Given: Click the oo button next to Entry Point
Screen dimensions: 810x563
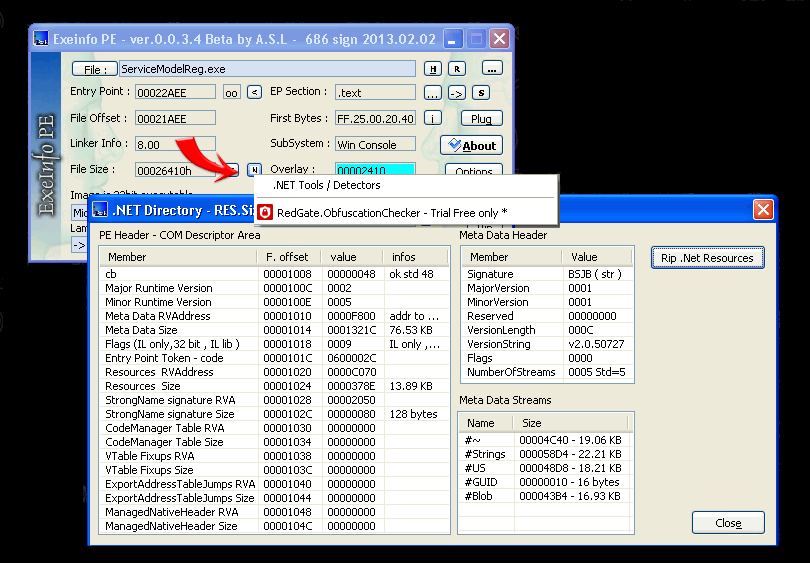Looking at the screenshot, I should (x=231, y=92).
